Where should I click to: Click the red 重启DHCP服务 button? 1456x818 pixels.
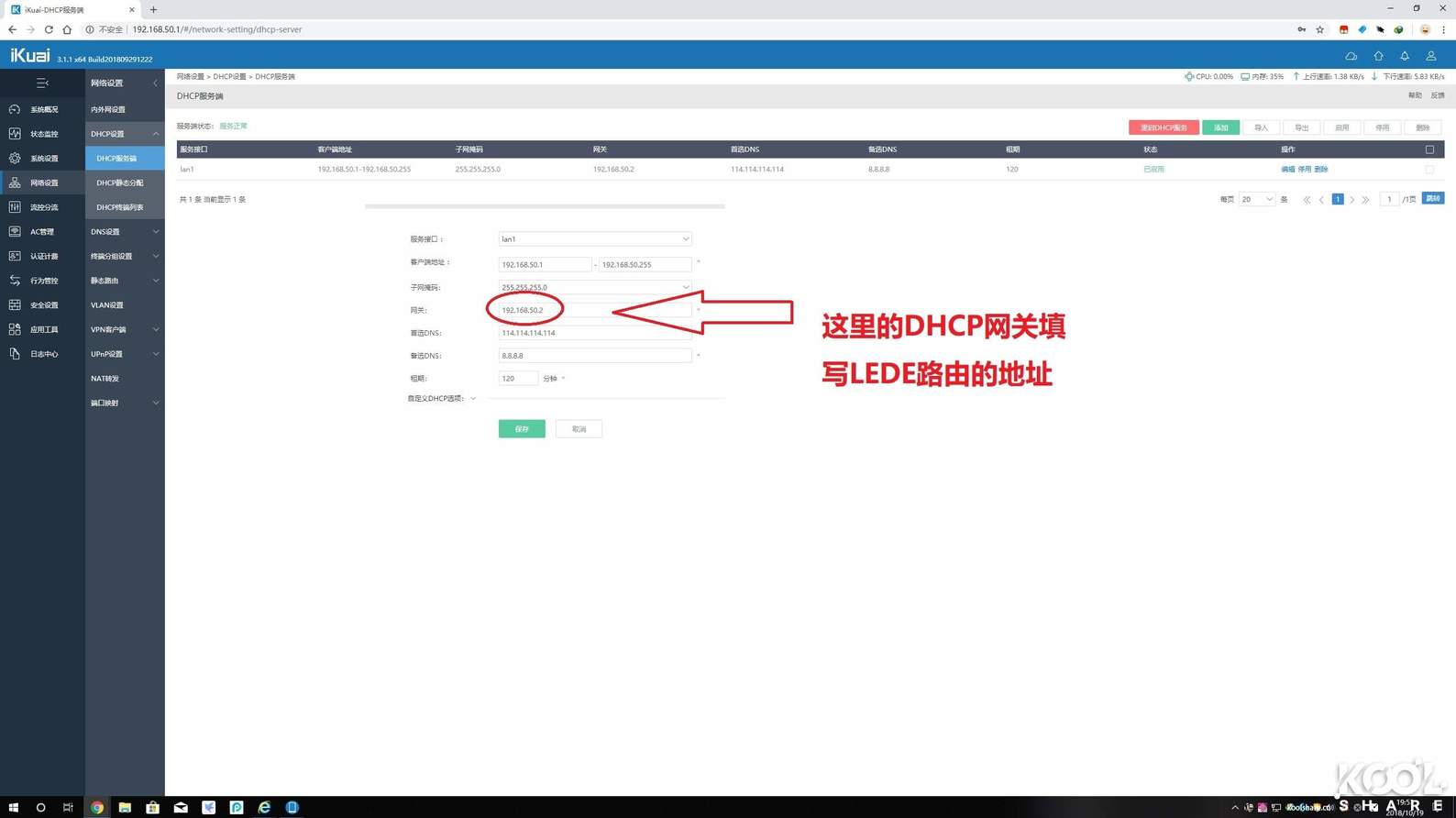coord(1164,127)
